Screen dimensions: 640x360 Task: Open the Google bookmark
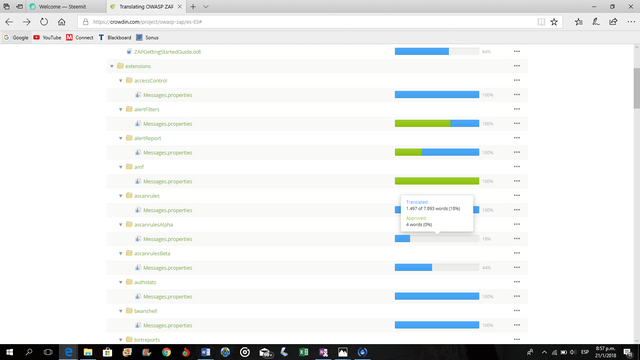point(16,38)
